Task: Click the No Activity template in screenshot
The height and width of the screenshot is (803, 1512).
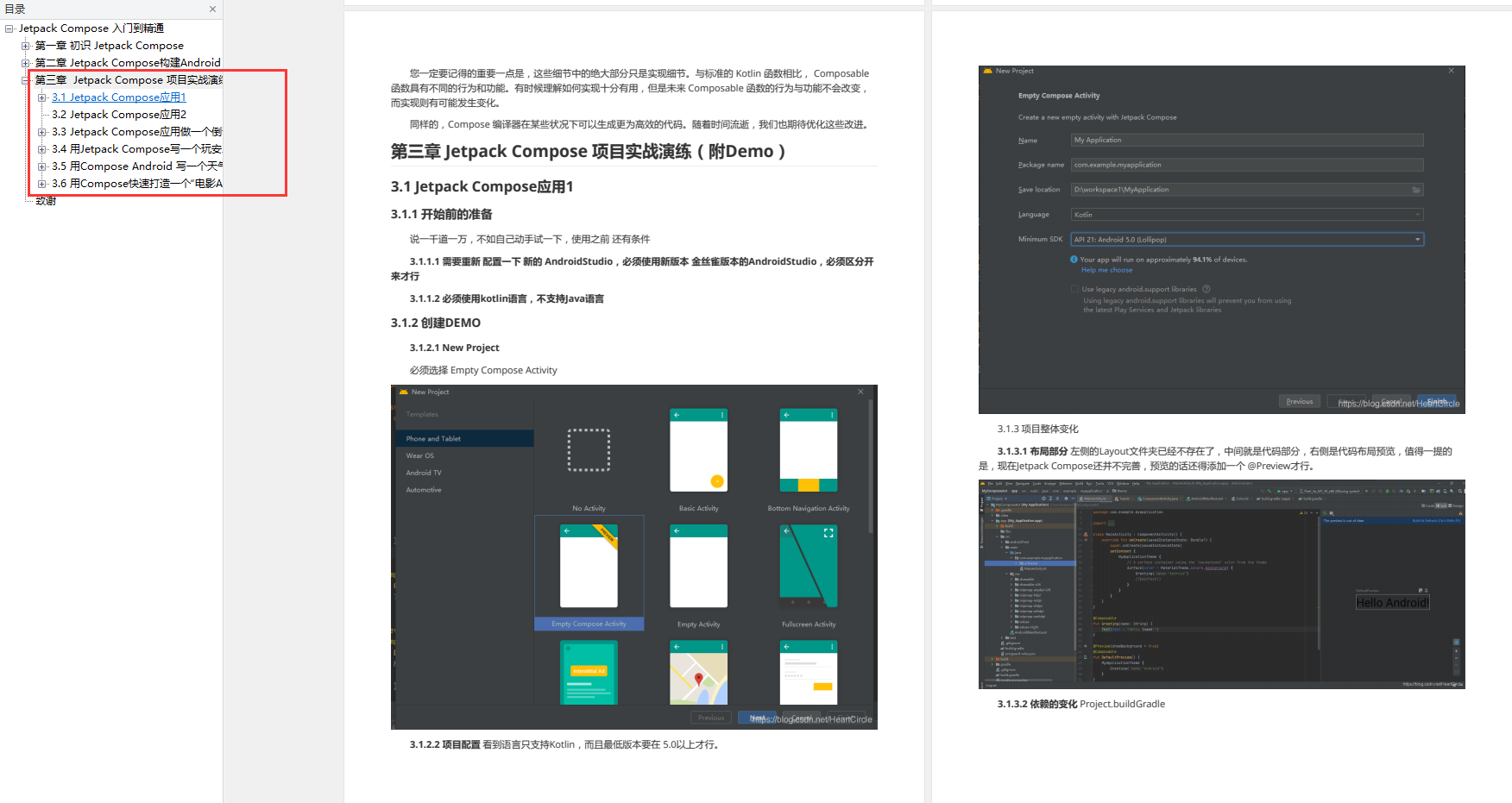Action: point(589,470)
